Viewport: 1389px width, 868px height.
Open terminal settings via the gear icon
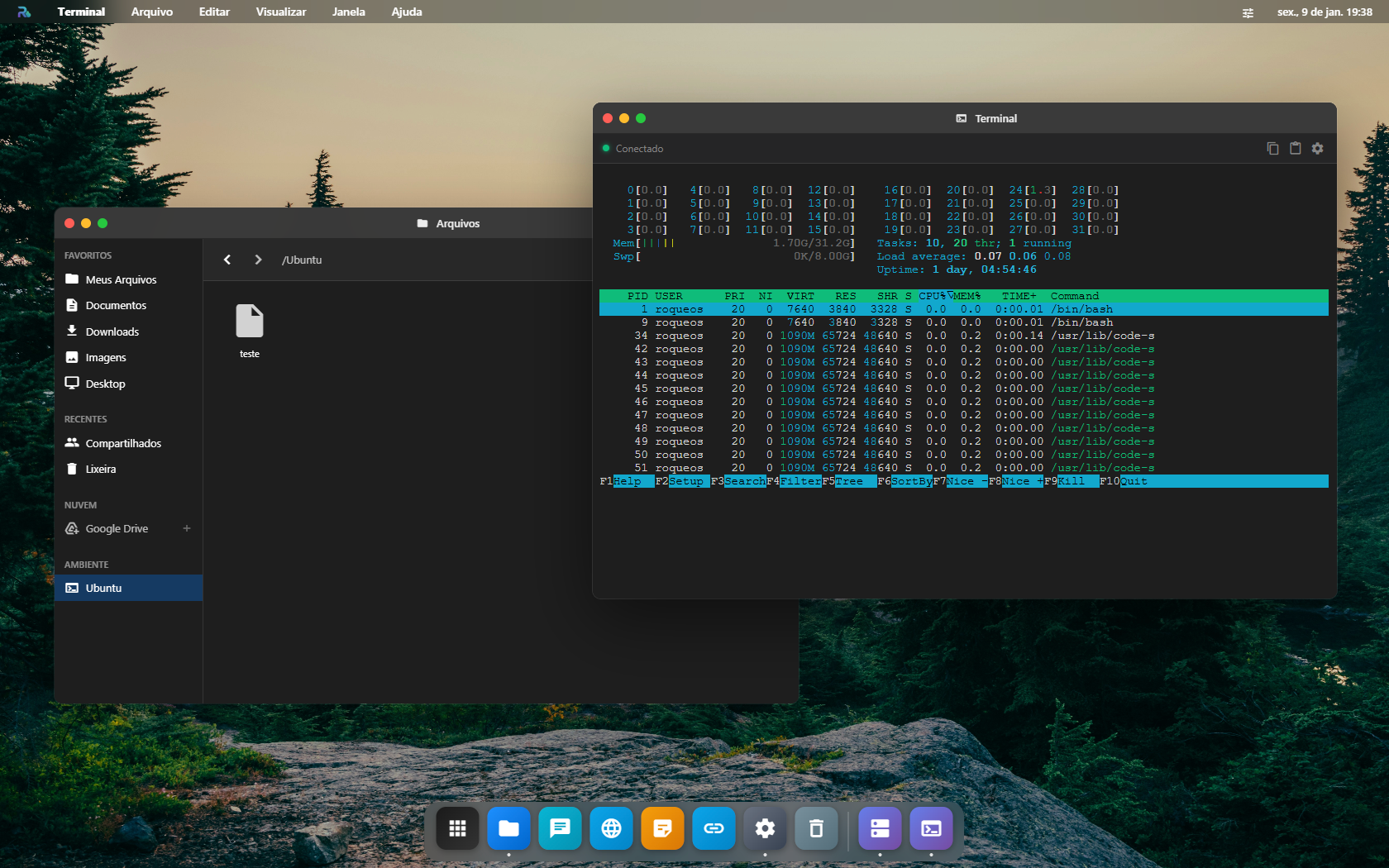point(1318,148)
